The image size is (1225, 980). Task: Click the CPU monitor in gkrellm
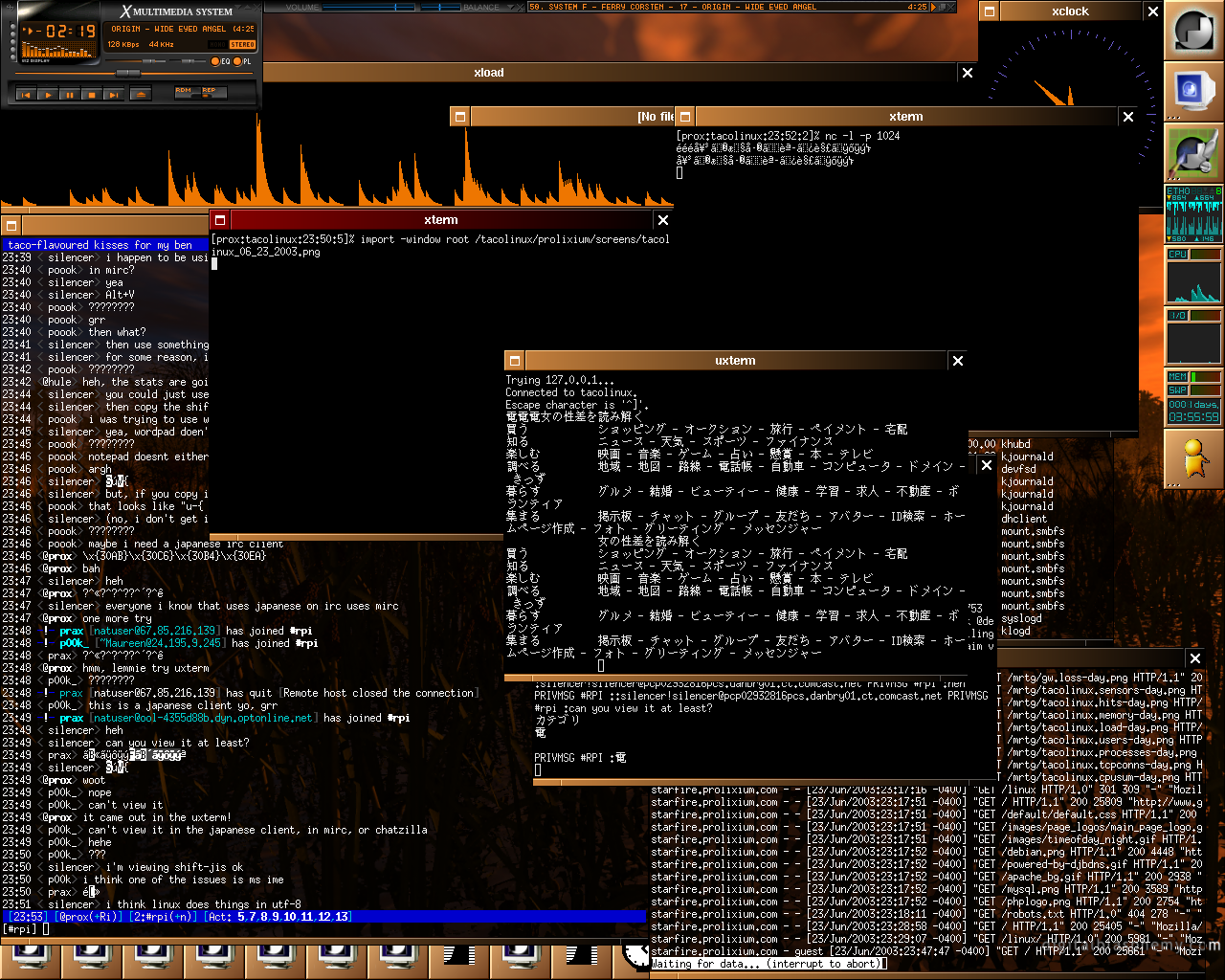[x=1193, y=276]
